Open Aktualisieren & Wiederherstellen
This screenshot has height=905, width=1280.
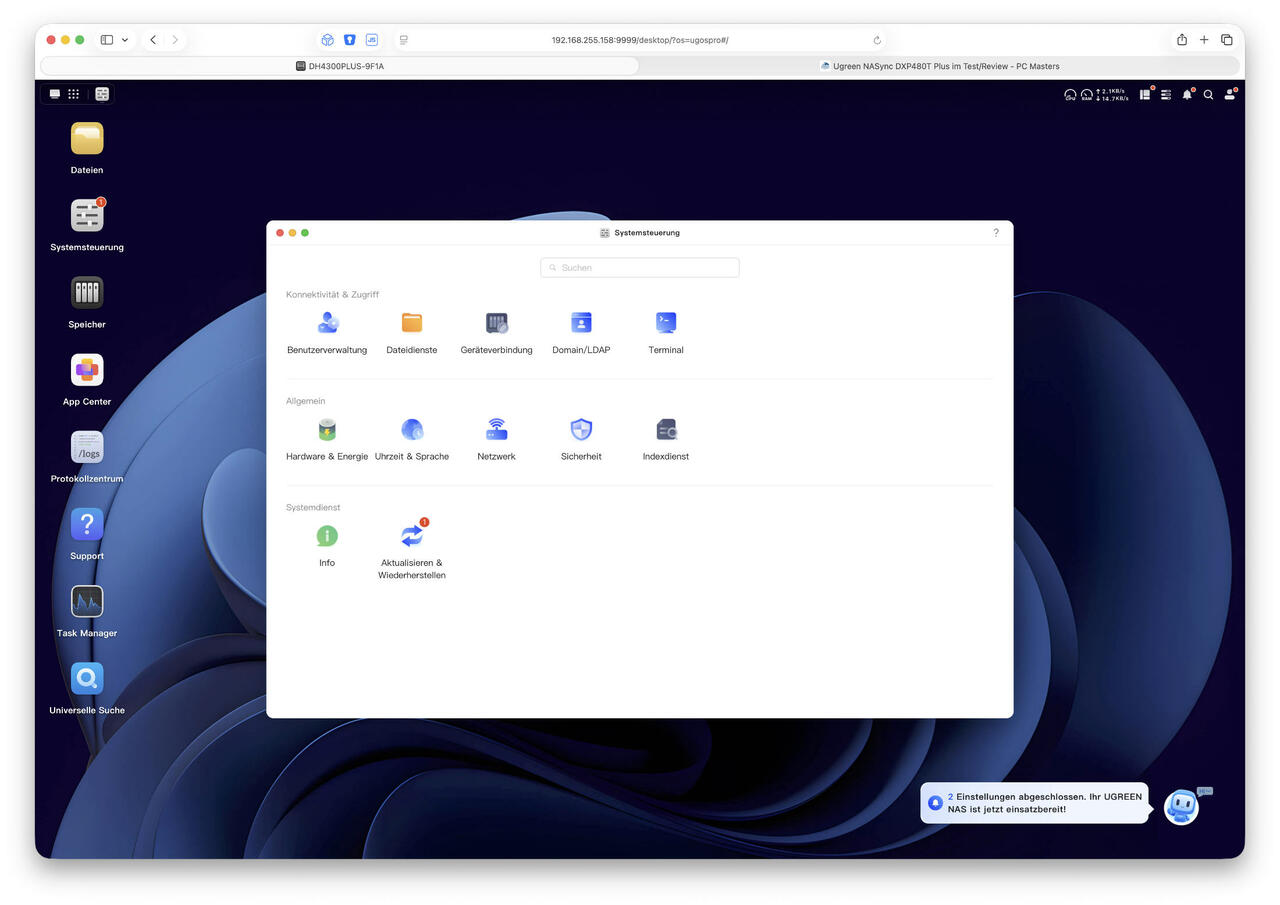[x=412, y=537]
